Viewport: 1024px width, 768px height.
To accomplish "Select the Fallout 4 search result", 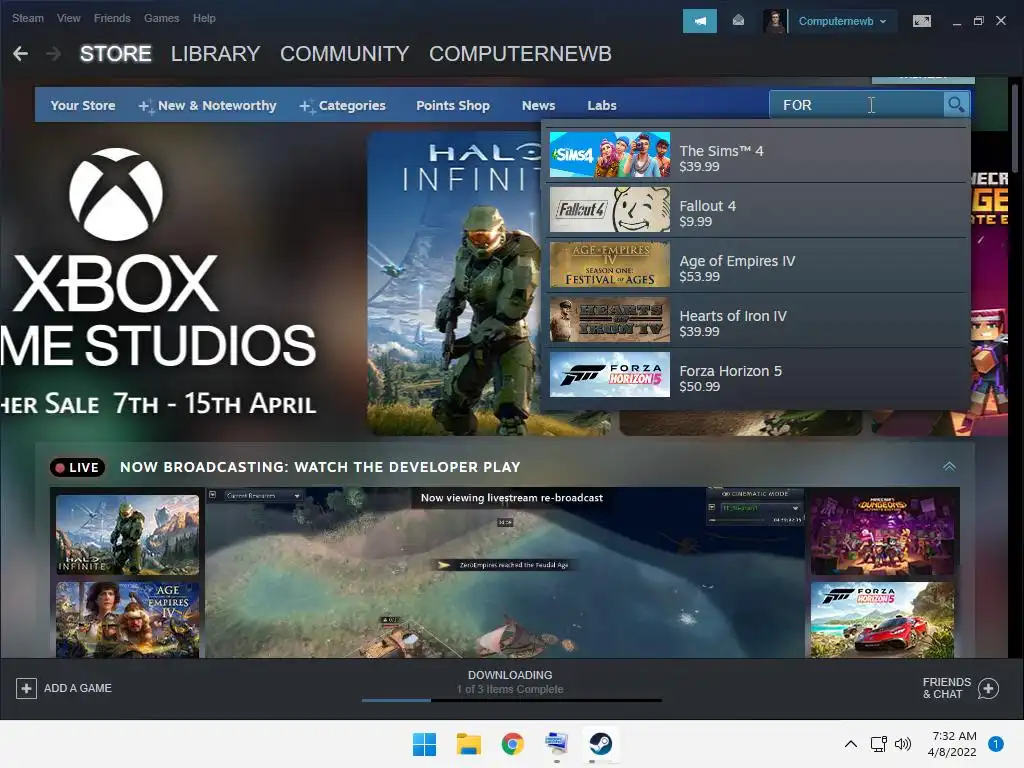I will click(758, 210).
